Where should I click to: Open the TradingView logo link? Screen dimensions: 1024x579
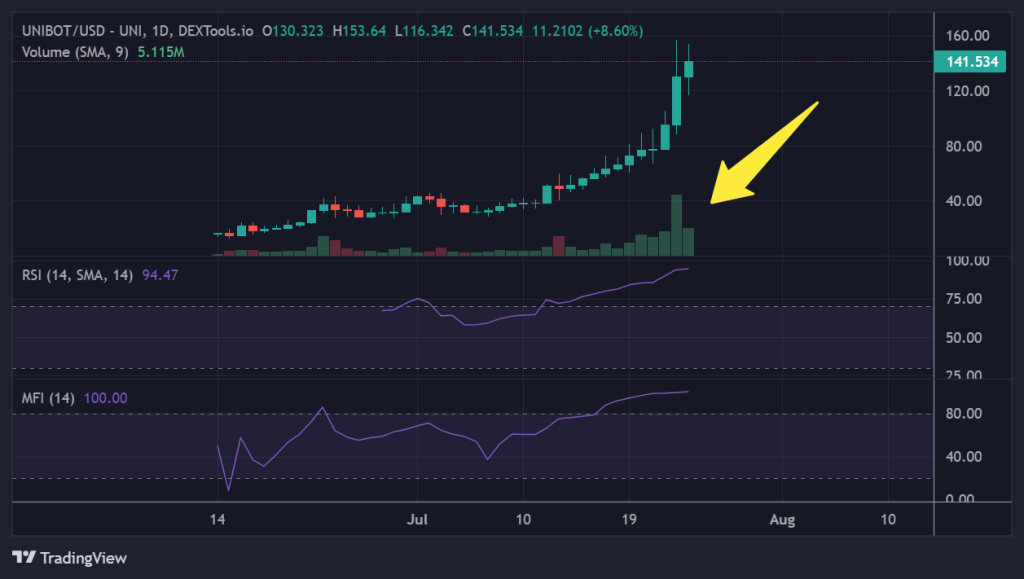tap(69, 558)
